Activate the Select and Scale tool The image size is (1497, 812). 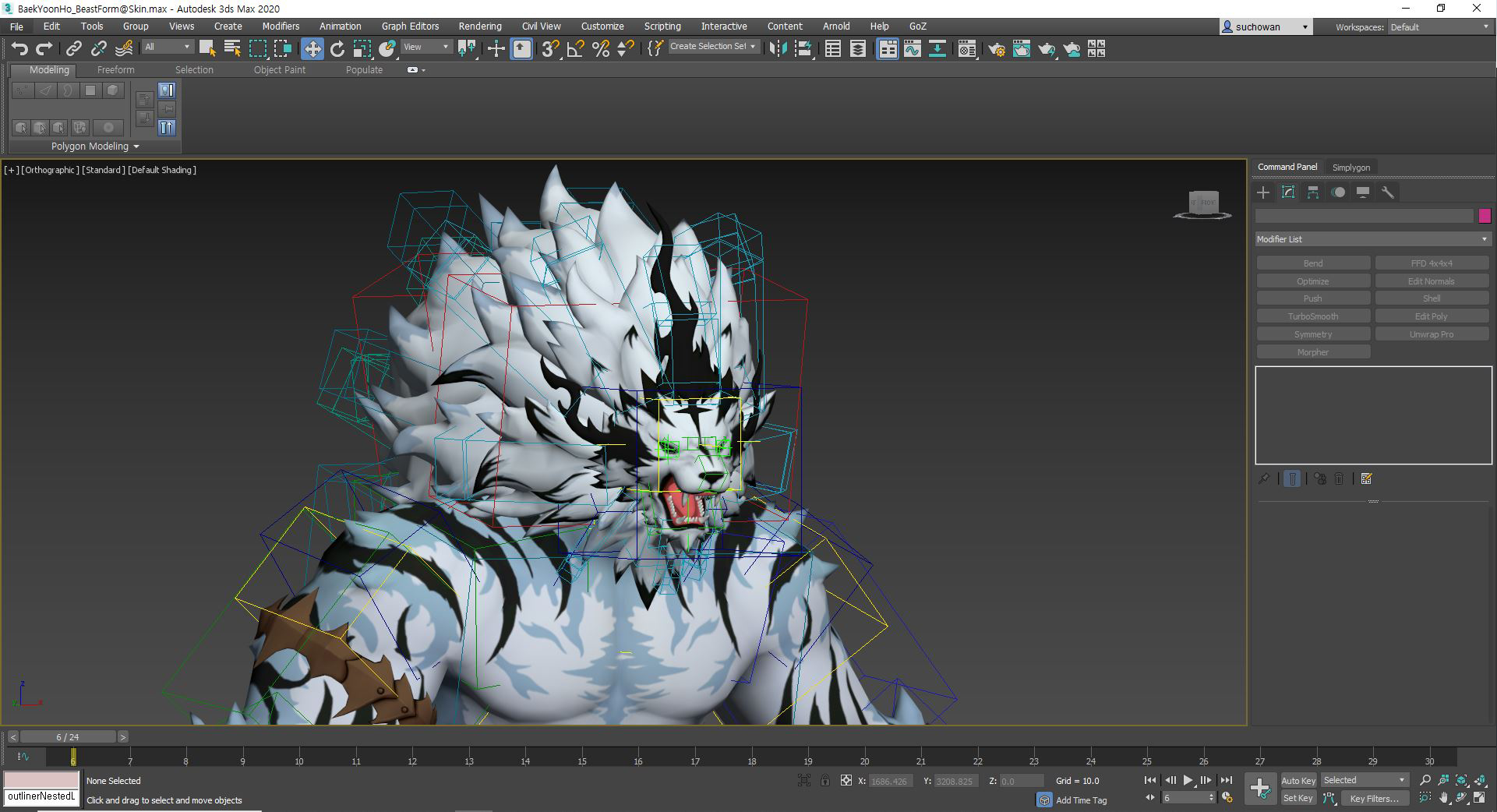click(x=362, y=49)
